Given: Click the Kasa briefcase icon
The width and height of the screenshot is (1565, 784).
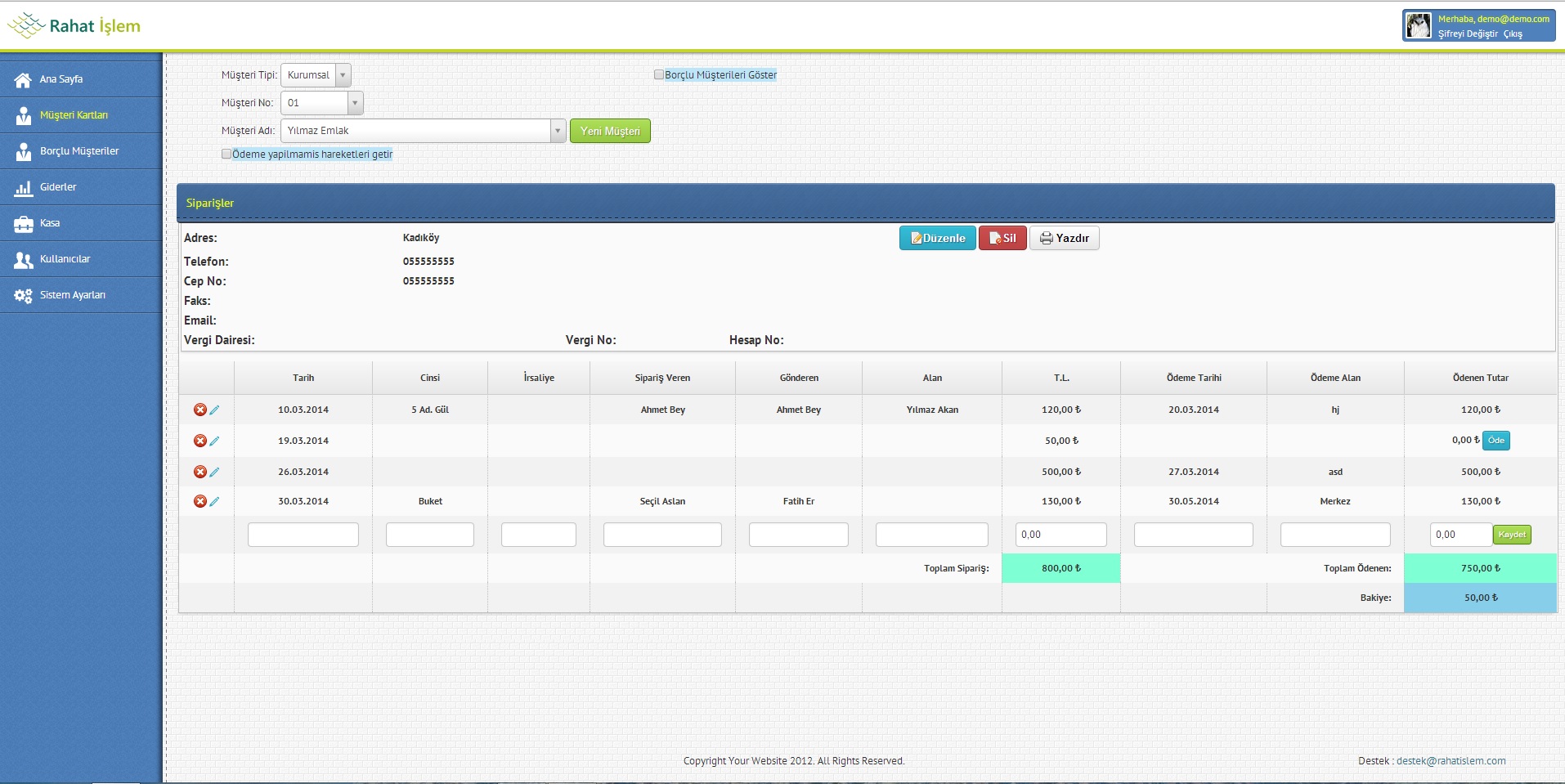Looking at the screenshot, I should (x=23, y=223).
